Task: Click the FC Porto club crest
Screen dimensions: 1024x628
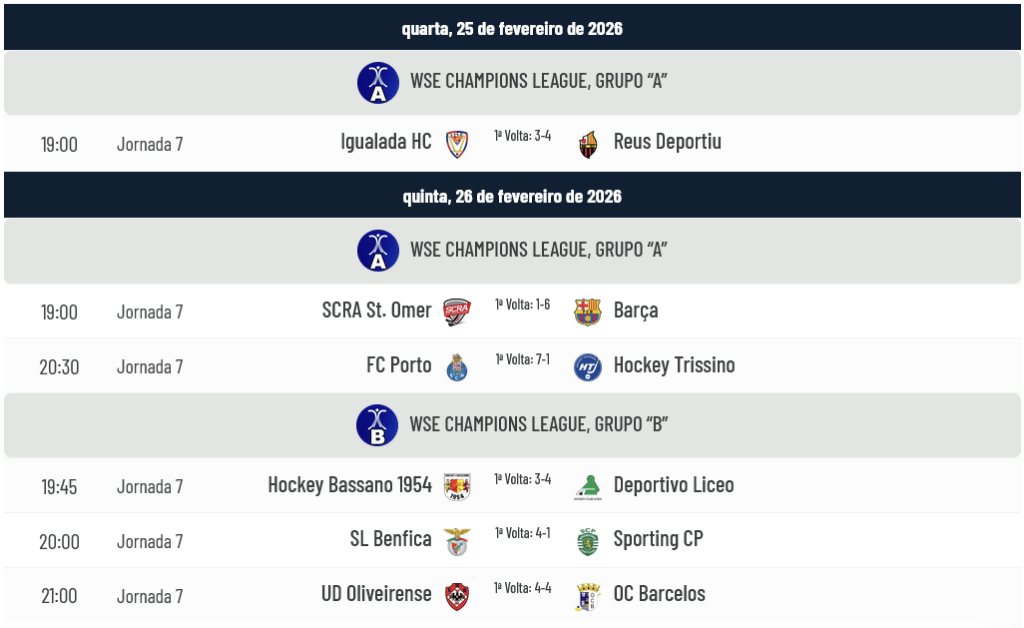Action: point(457,367)
